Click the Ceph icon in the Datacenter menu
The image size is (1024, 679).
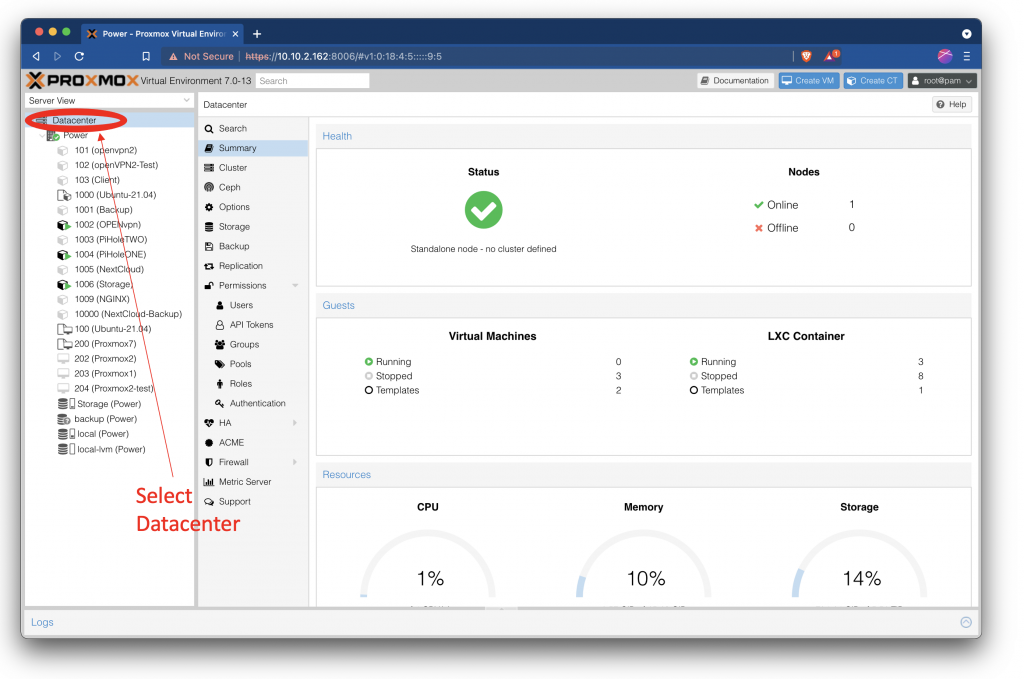click(209, 187)
